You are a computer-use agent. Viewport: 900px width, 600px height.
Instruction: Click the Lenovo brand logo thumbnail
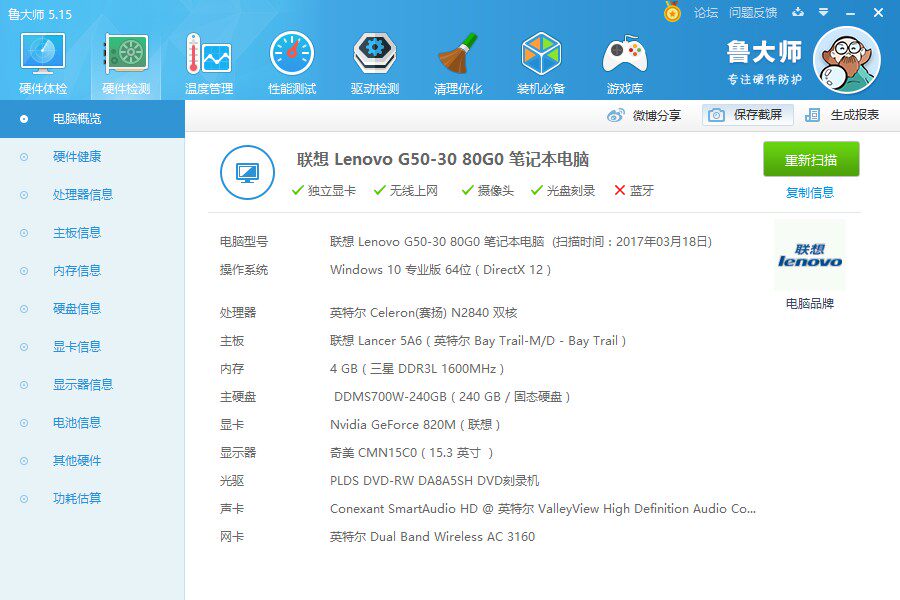810,256
